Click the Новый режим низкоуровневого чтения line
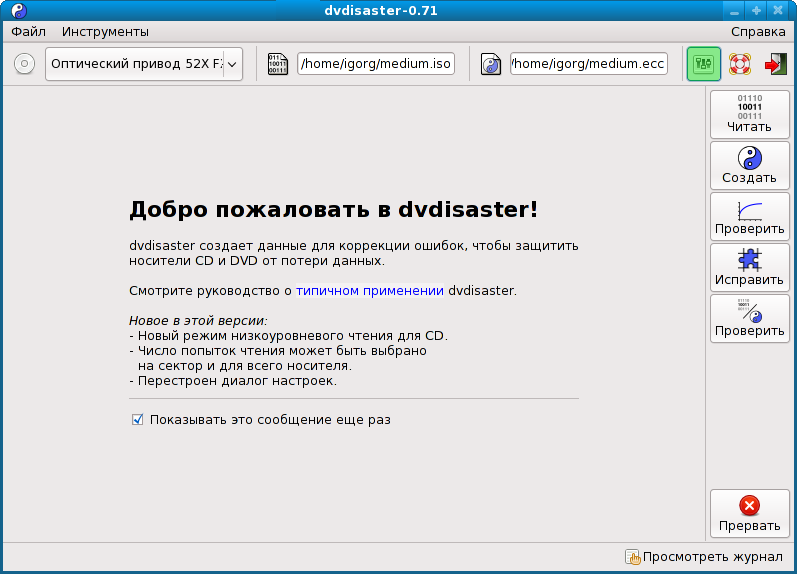This screenshot has width=797, height=574. (288, 336)
